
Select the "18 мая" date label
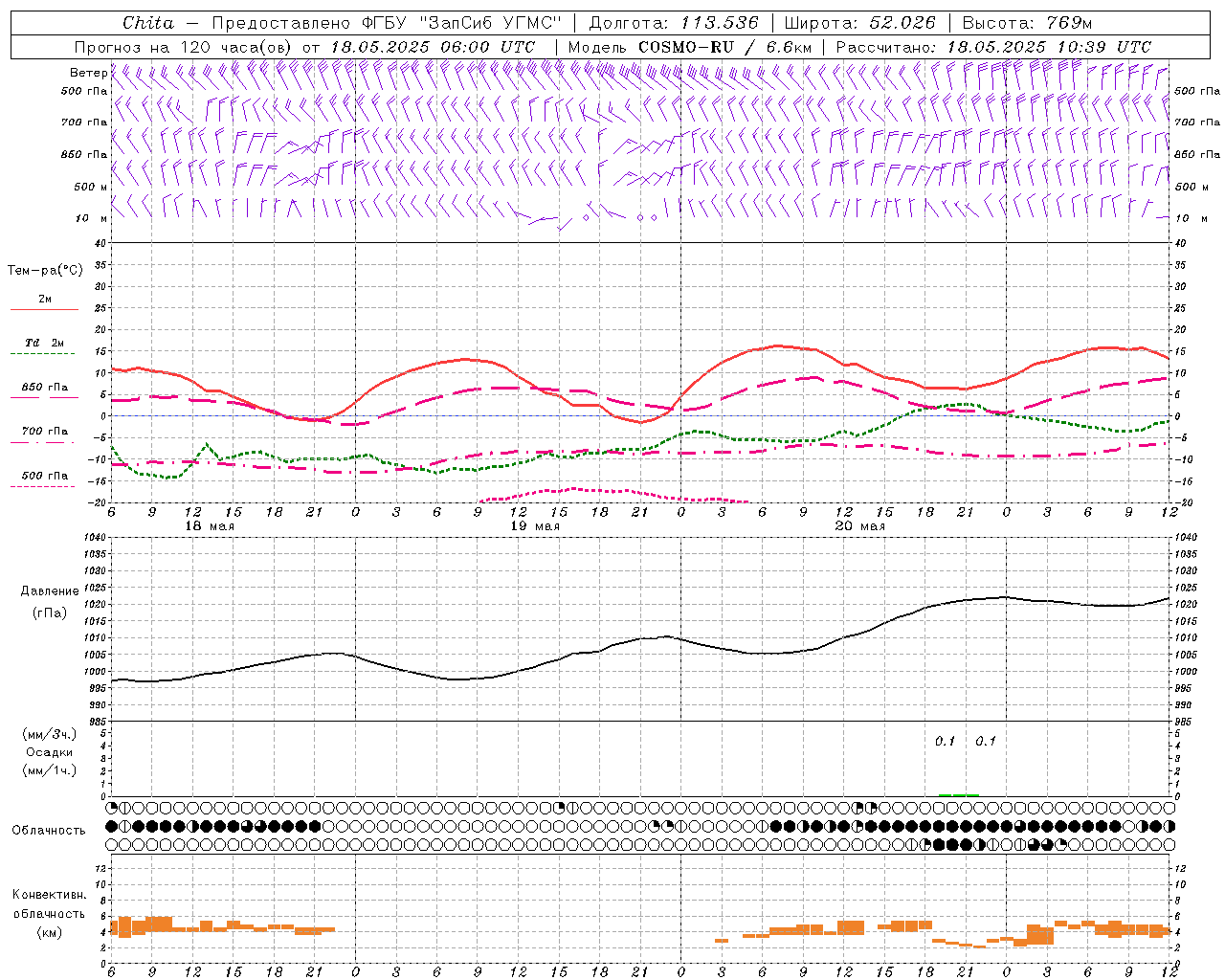(209, 526)
